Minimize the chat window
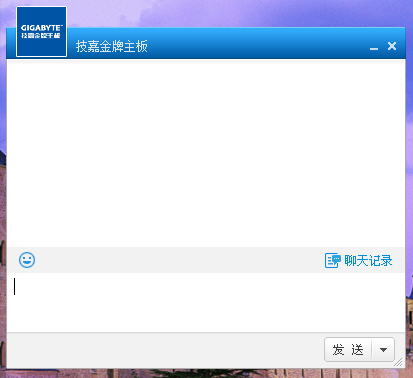The image size is (413, 378). [x=374, y=49]
